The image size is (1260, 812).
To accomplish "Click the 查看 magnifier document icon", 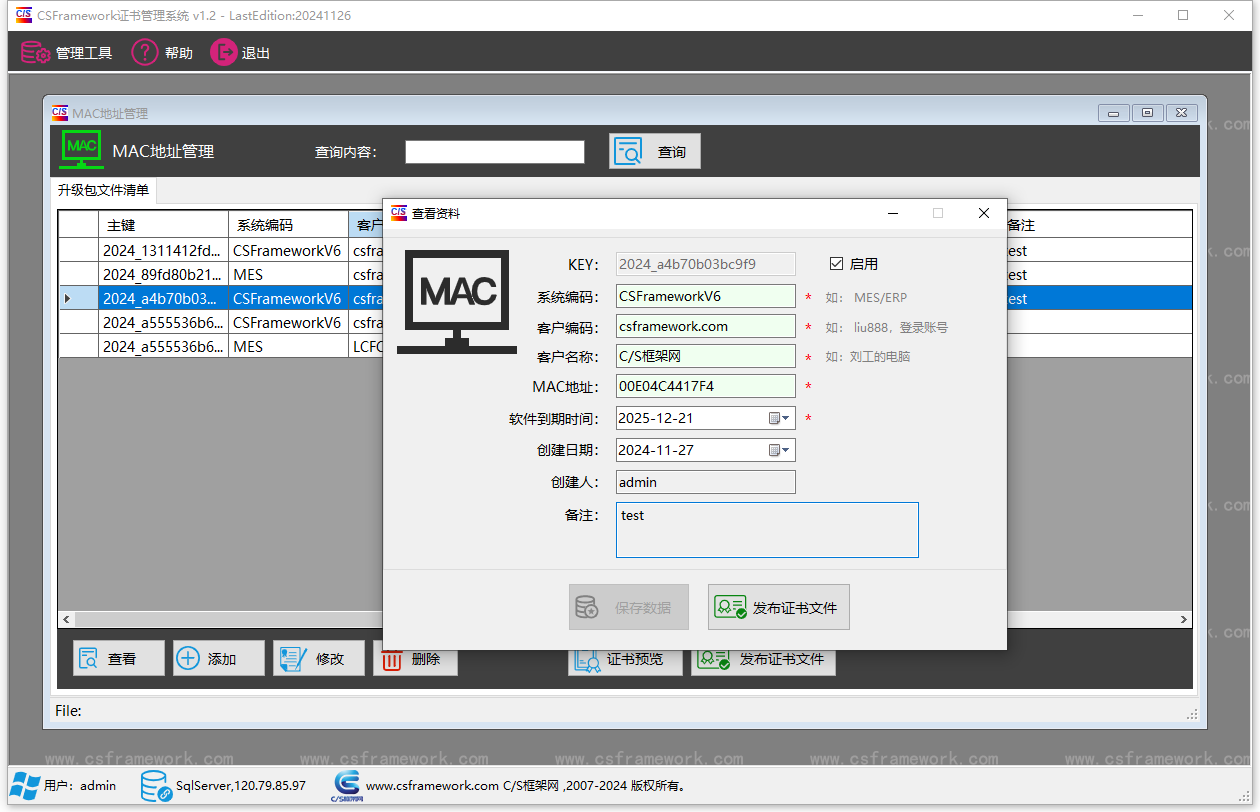I will [x=90, y=658].
